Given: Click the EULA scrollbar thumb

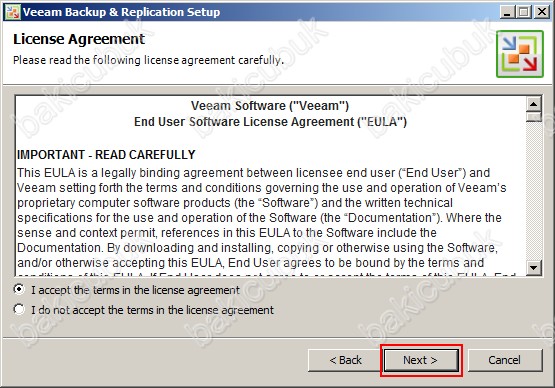Looking at the screenshot, I should click(533, 117).
